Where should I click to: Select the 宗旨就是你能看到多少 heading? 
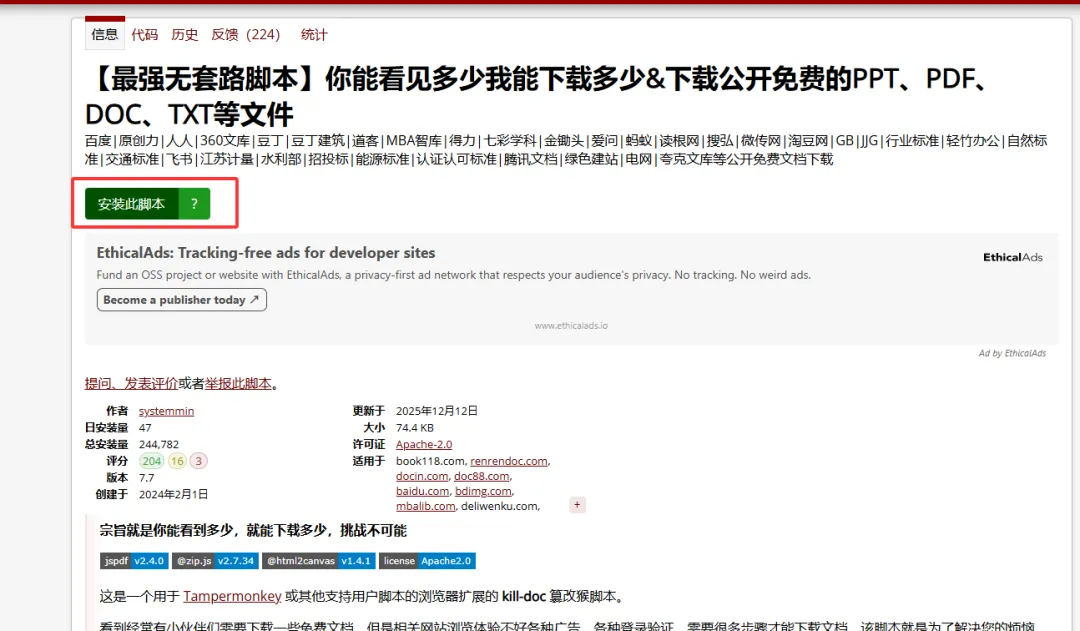[x=253, y=530]
